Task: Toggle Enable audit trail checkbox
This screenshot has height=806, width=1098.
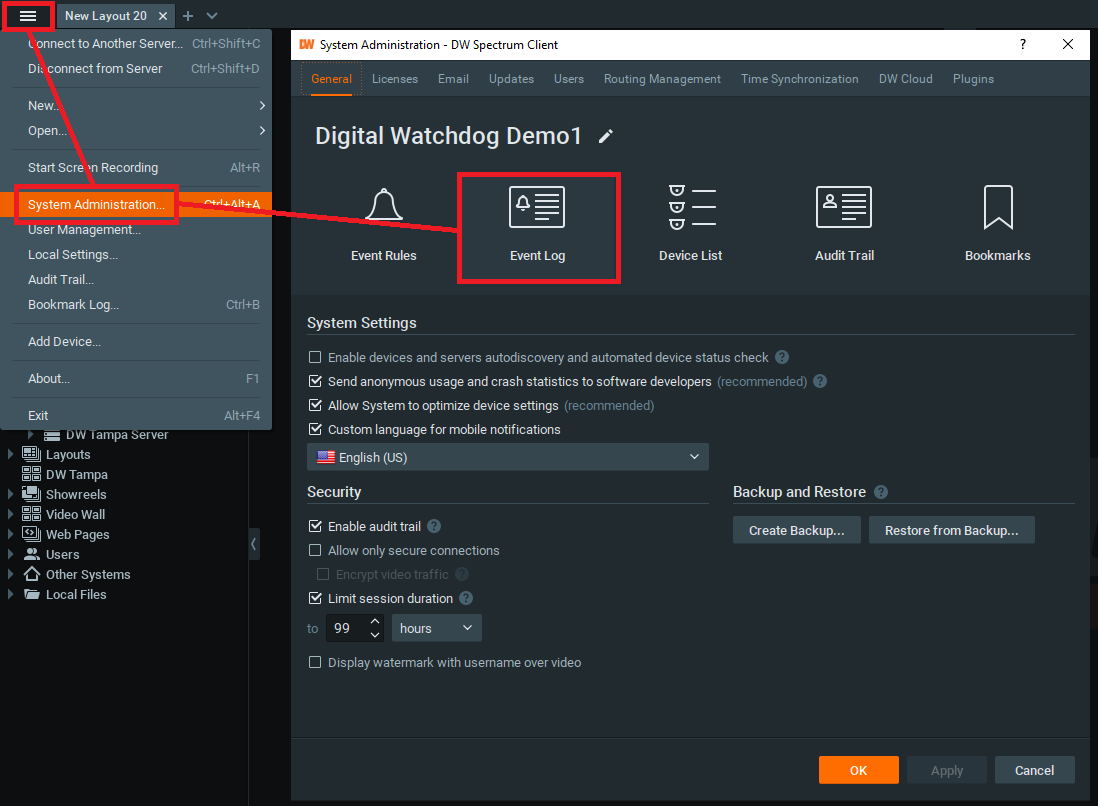Action: (315, 526)
